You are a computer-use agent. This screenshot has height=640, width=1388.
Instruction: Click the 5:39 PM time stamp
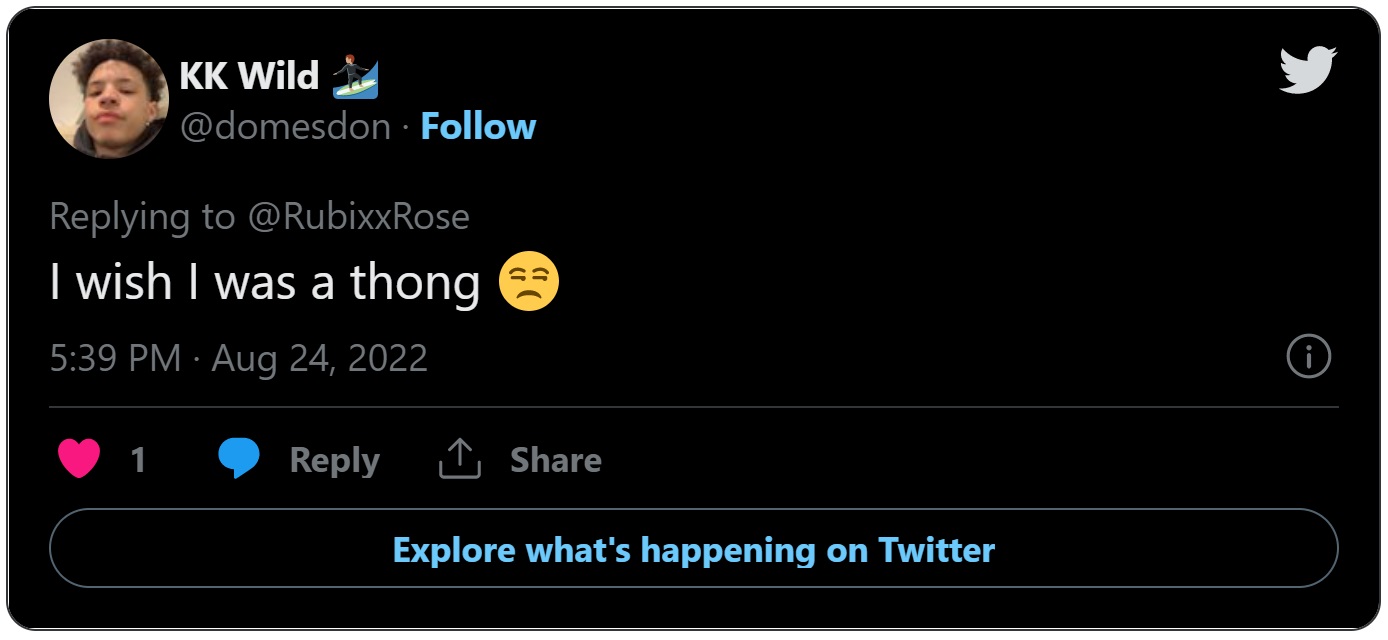pyautogui.click(x=115, y=358)
